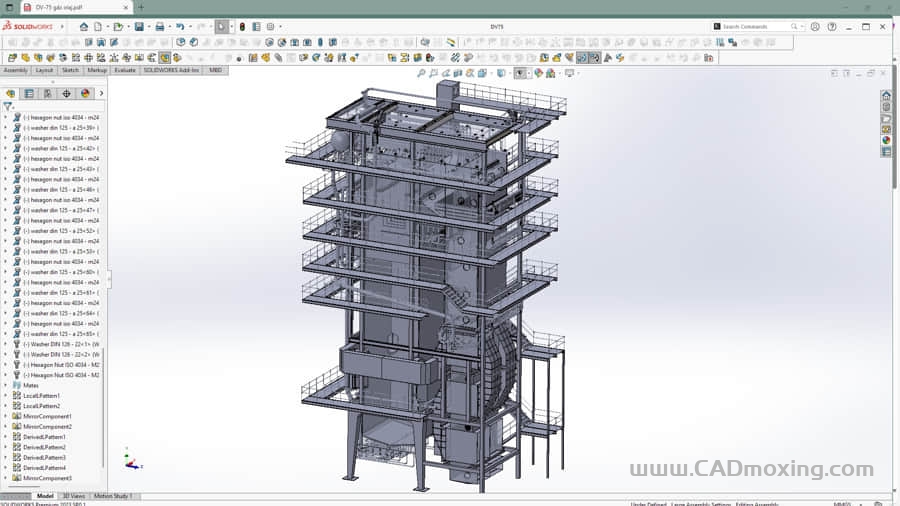Click the Rebuild traffic light icon
Screen dimensions: 900x506
point(241,27)
